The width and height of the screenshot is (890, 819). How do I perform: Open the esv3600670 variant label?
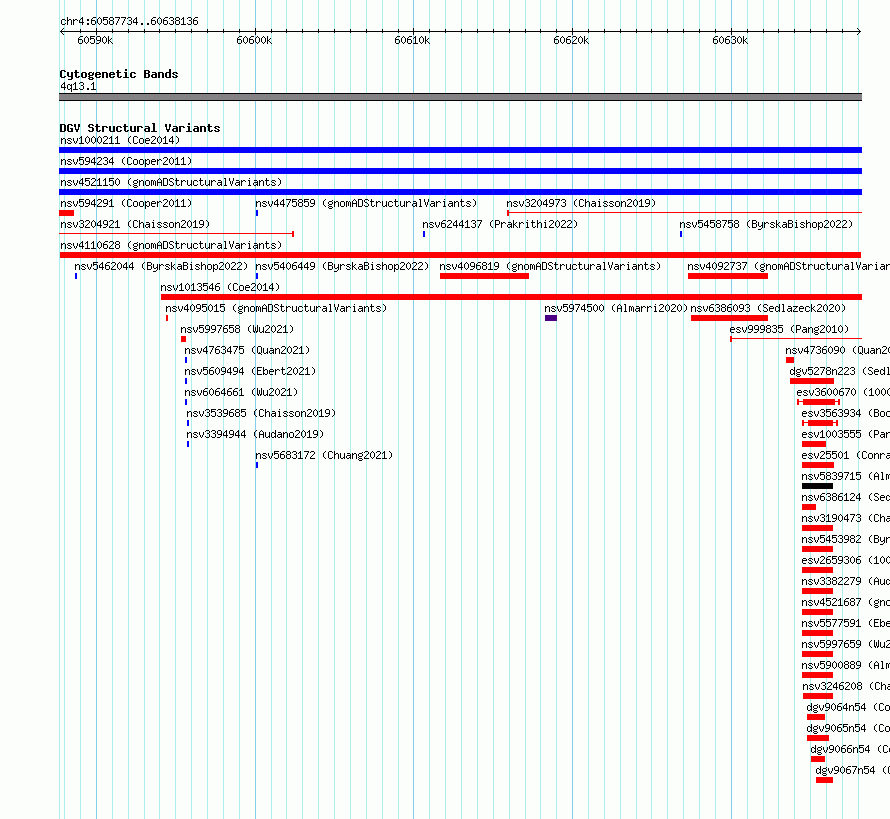842,392
